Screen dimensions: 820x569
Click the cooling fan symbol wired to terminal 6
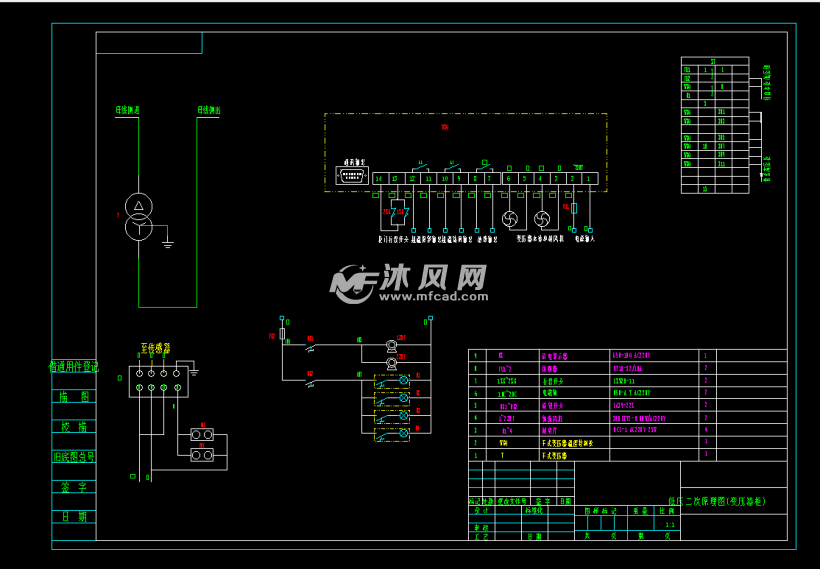point(510,219)
